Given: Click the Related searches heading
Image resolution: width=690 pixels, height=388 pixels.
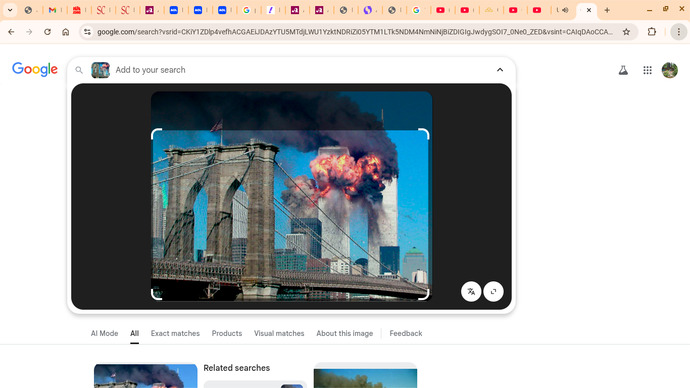Looking at the screenshot, I should (x=237, y=368).
